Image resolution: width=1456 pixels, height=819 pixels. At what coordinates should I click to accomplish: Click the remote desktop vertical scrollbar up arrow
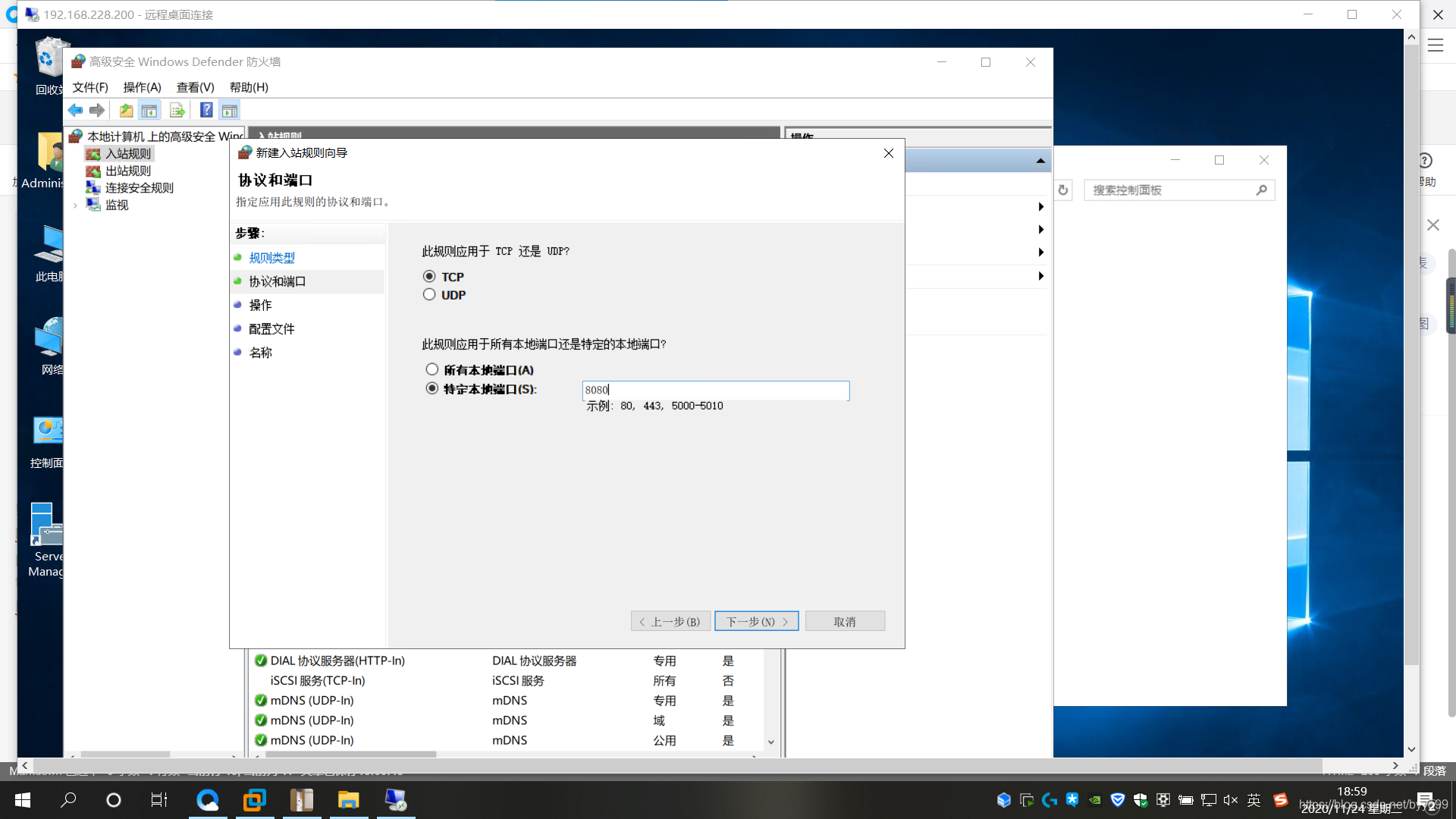1411,36
